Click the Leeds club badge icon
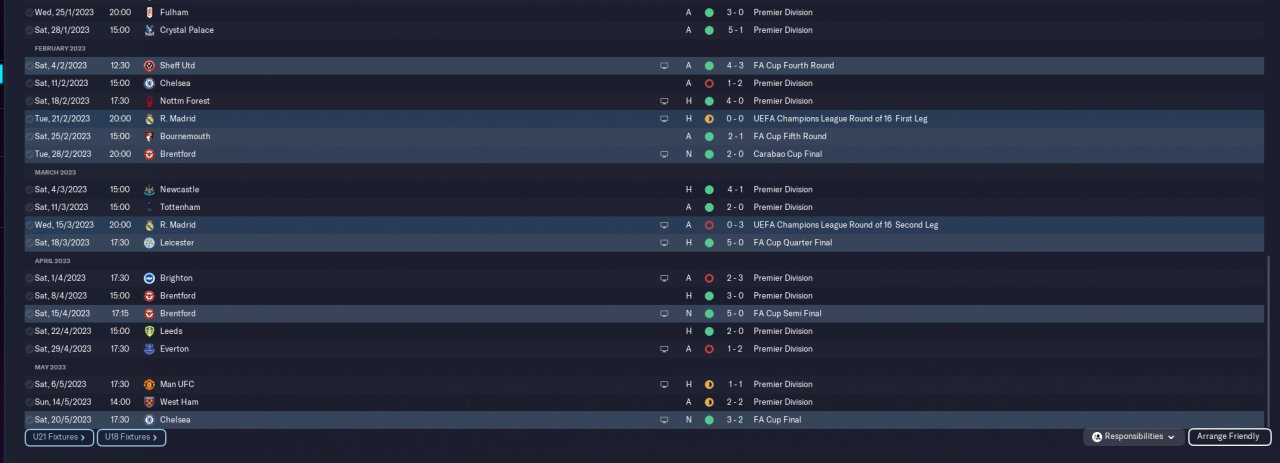 [148, 331]
